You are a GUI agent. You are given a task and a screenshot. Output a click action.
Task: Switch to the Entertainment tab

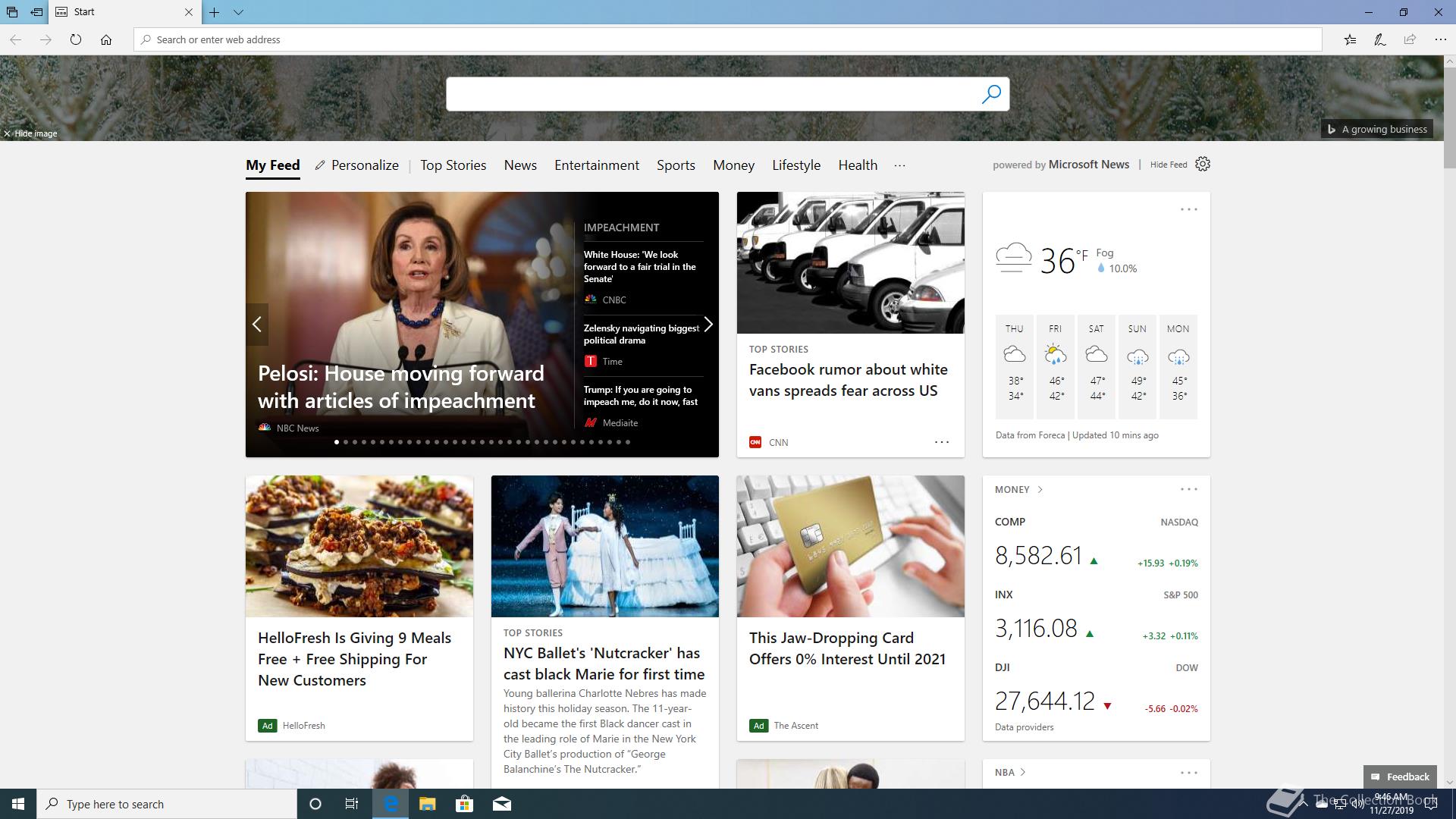point(596,165)
